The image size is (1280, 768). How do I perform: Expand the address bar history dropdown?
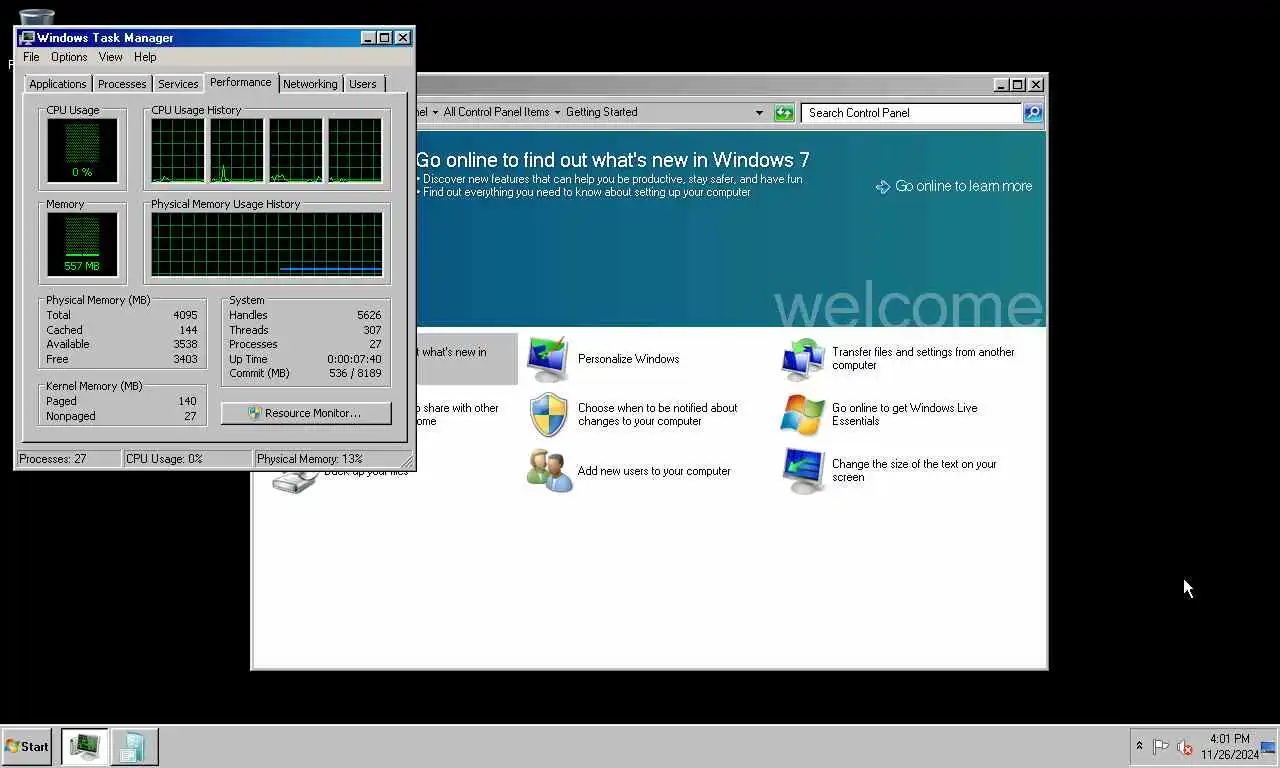tap(759, 113)
